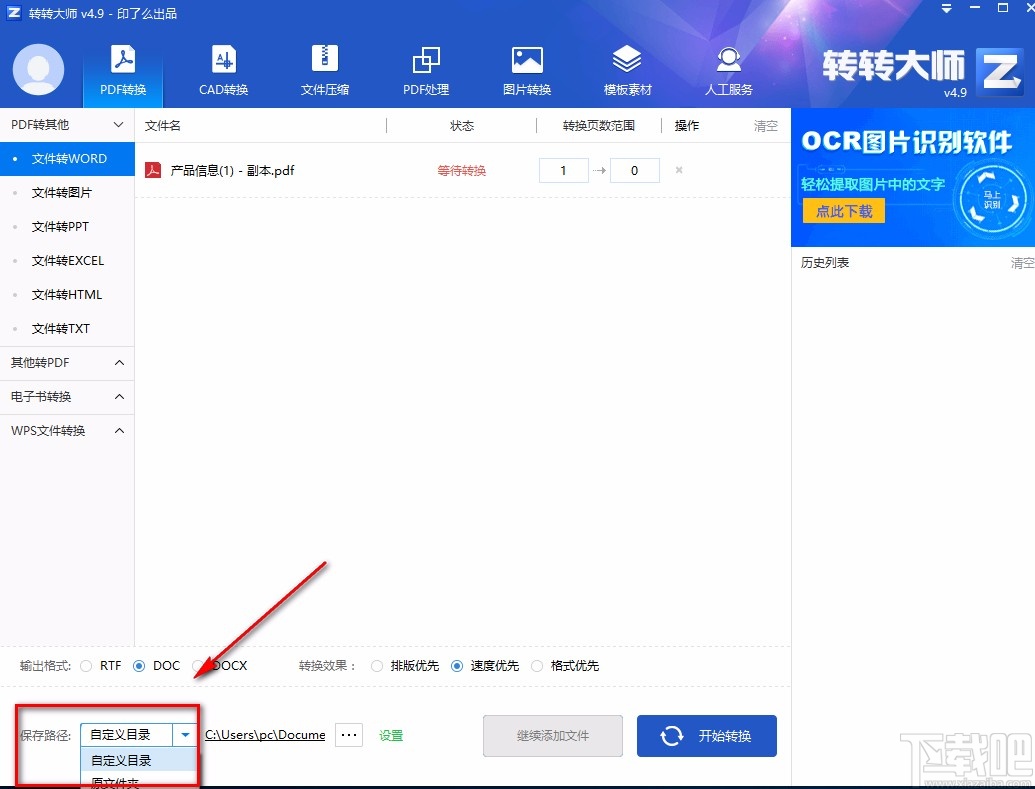Switch to the 文件转PPT option

click(x=67, y=226)
